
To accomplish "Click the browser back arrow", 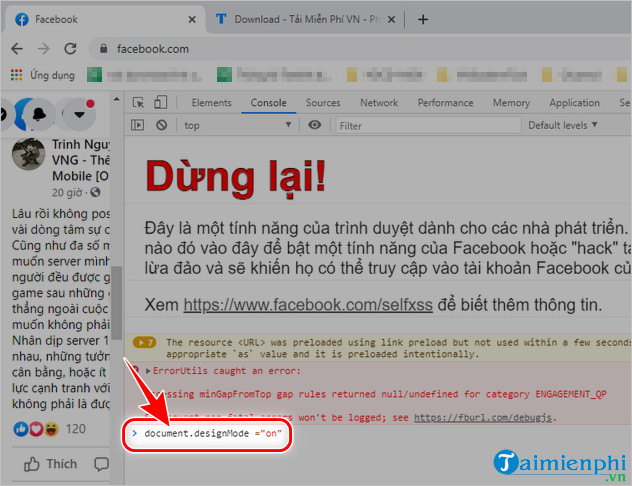I will pos(17,49).
